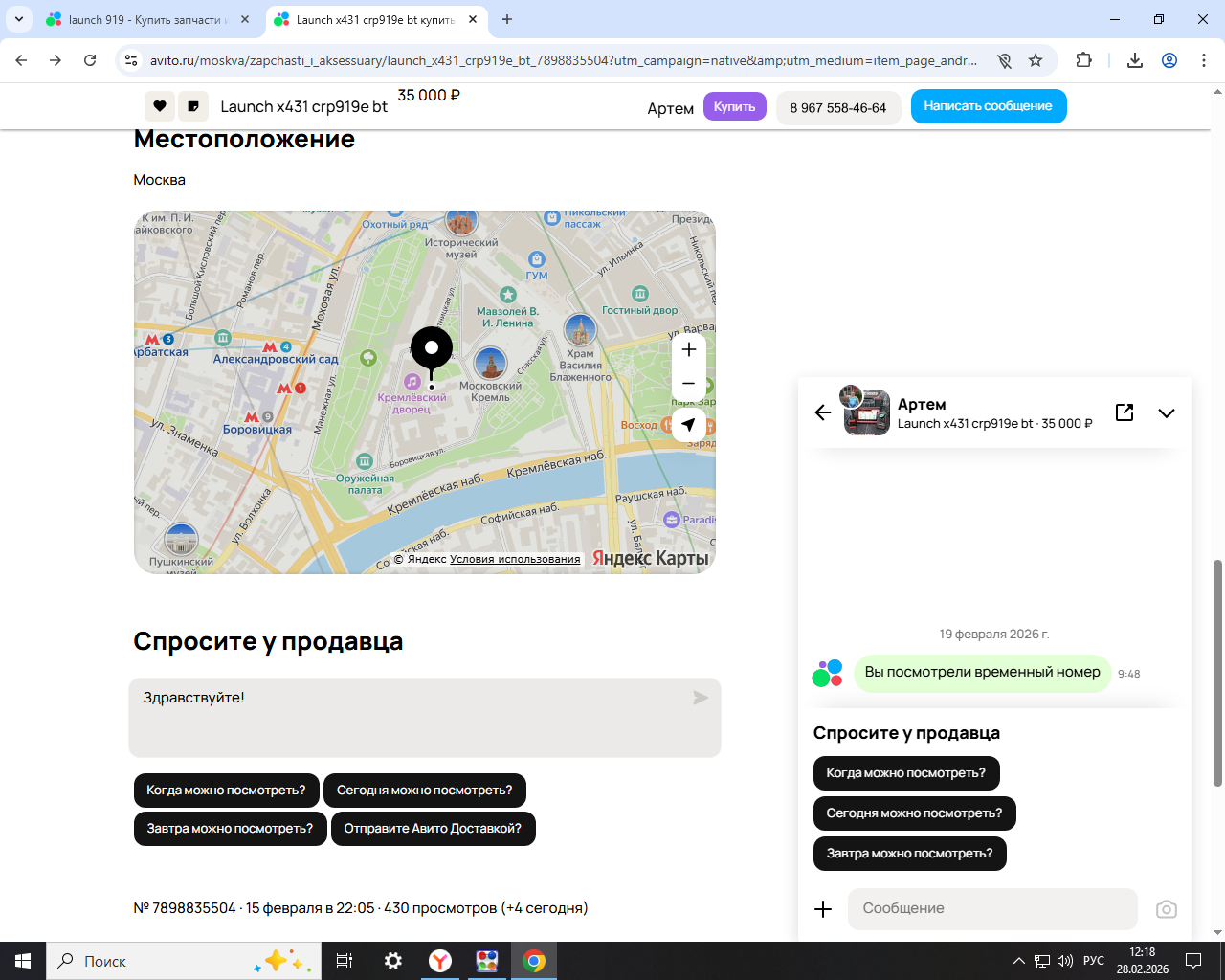Screen dimensions: 1225x980
Task: Open Условия использования link on map
Action: click(515, 559)
